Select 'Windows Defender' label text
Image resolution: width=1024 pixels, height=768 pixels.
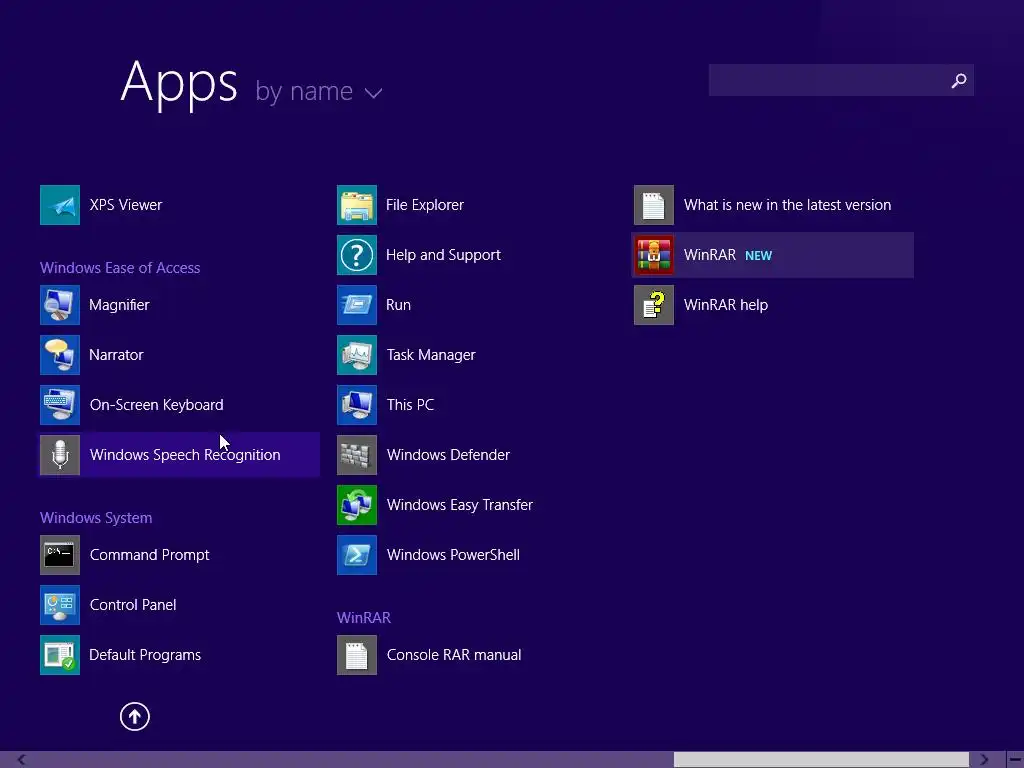click(x=448, y=455)
